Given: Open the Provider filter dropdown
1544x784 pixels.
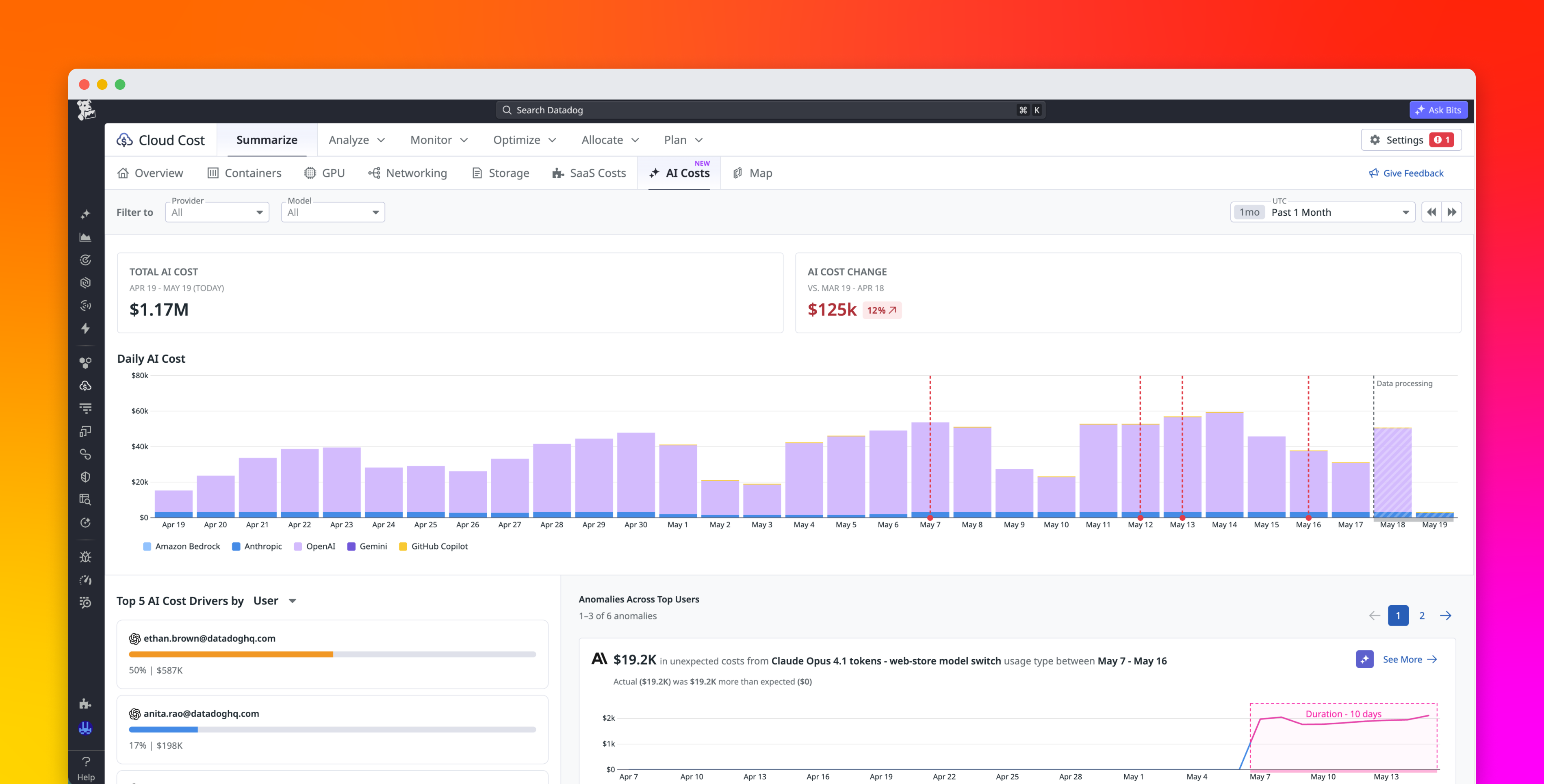Looking at the screenshot, I should point(217,212).
